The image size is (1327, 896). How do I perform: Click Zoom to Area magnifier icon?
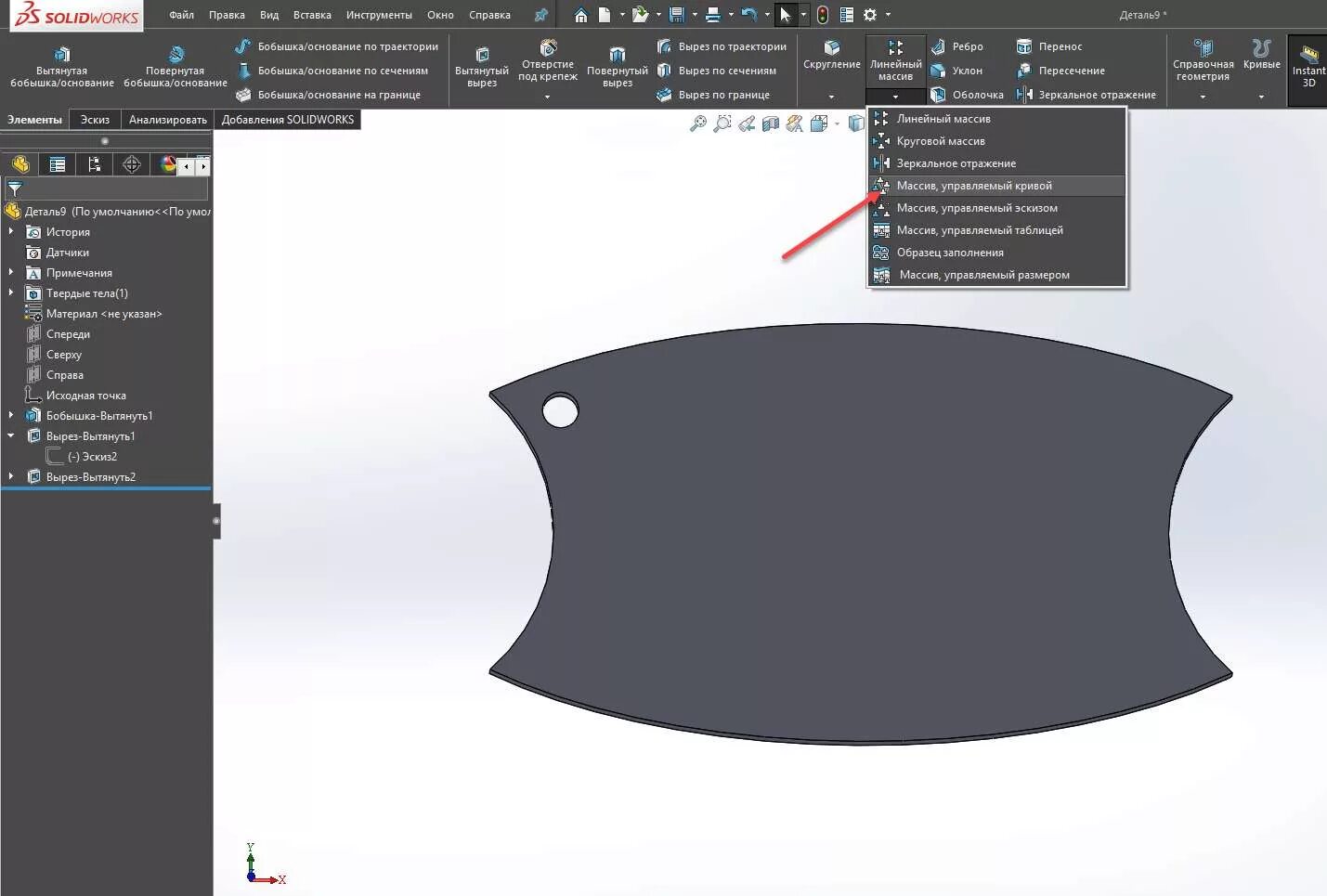(x=722, y=123)
